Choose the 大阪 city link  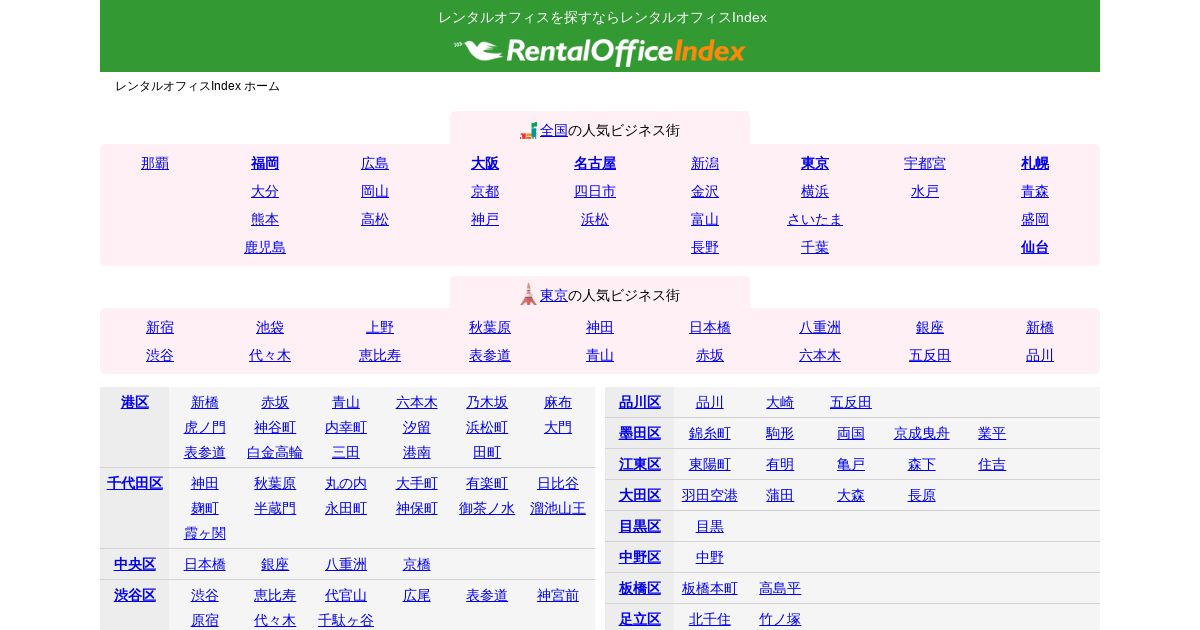485,163
